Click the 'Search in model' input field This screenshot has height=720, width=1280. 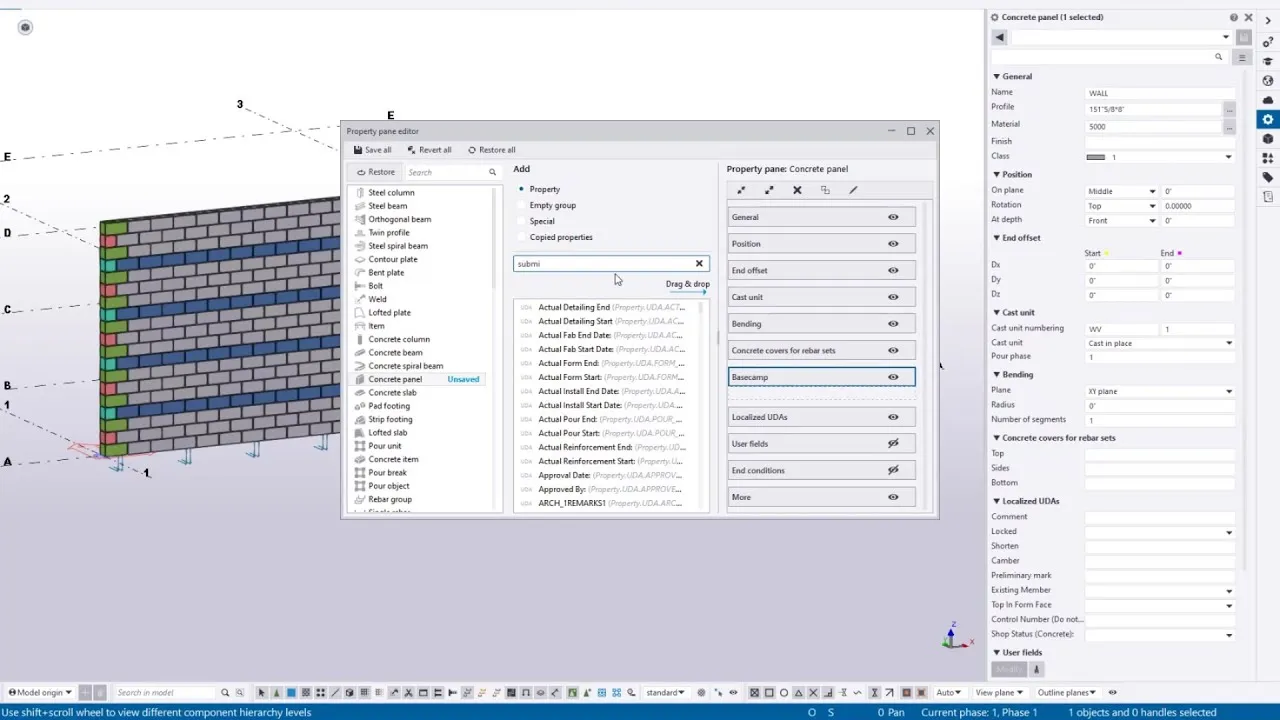coord(165,692)
